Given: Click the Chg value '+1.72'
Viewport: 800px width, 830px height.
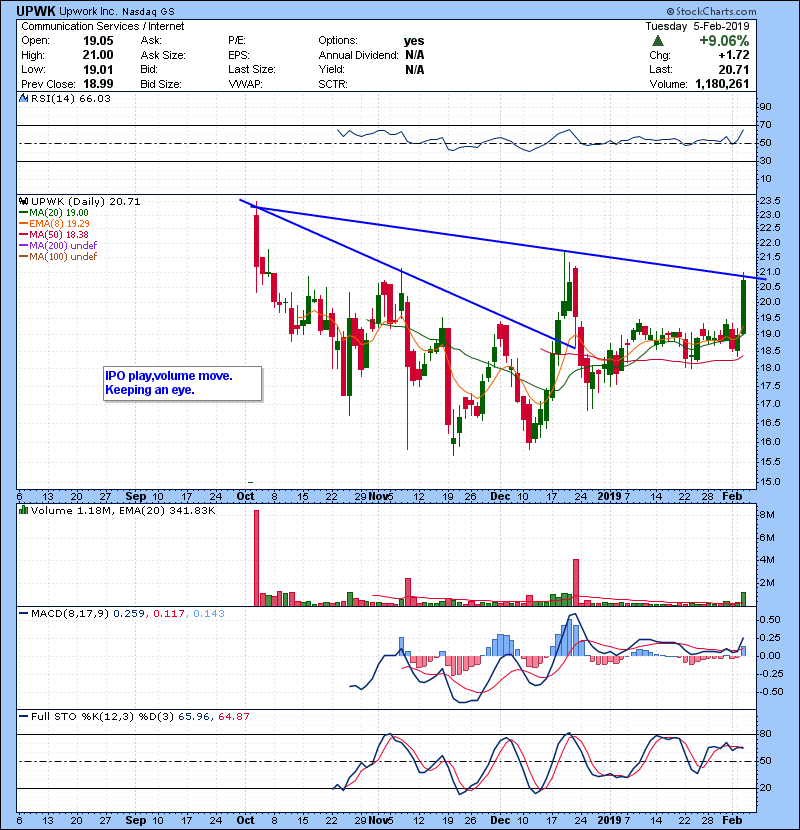Looking at the screenshot, I should [x=733, y=55].
